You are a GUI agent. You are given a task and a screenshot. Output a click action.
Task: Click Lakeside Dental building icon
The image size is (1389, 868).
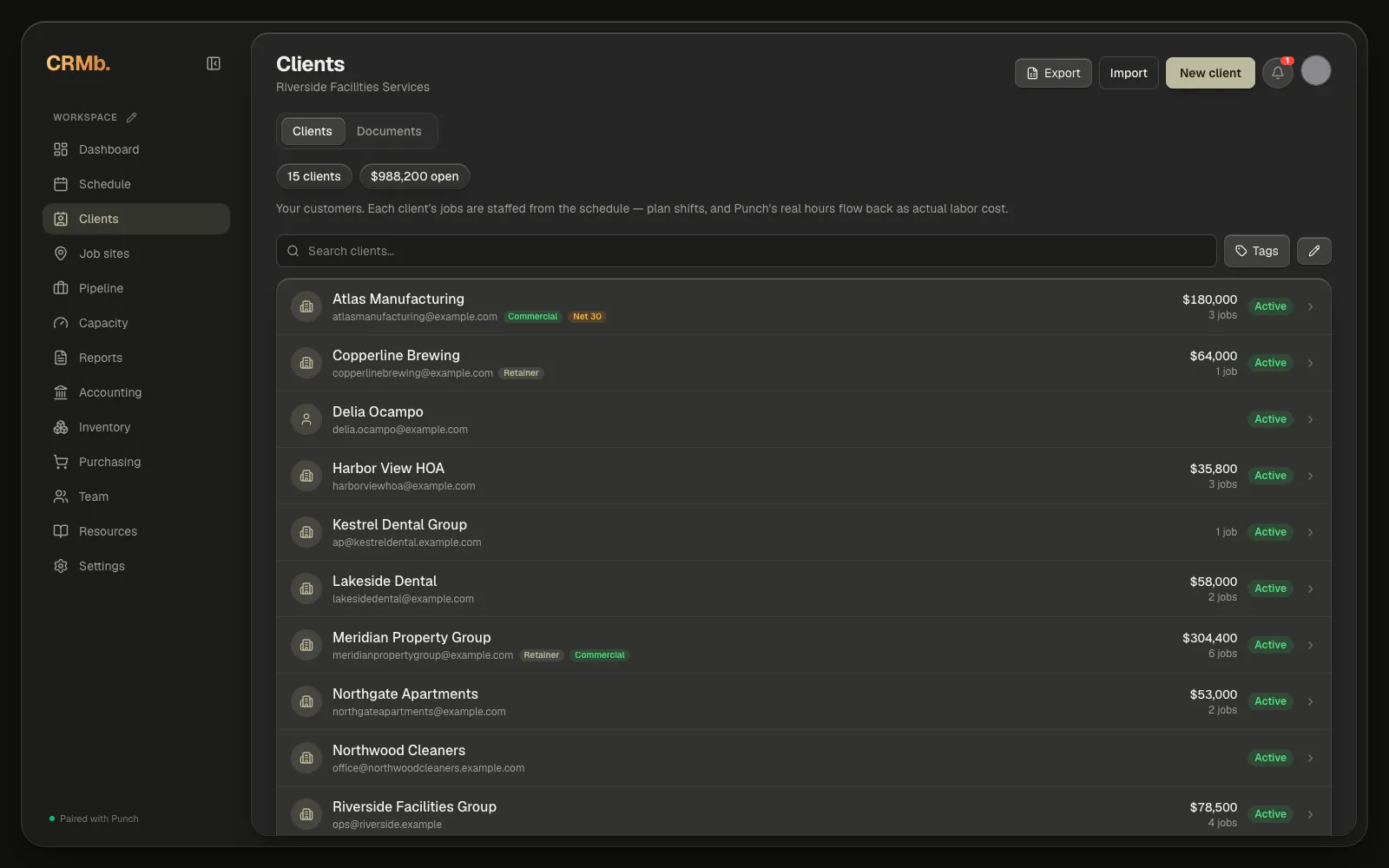point(306,589)
